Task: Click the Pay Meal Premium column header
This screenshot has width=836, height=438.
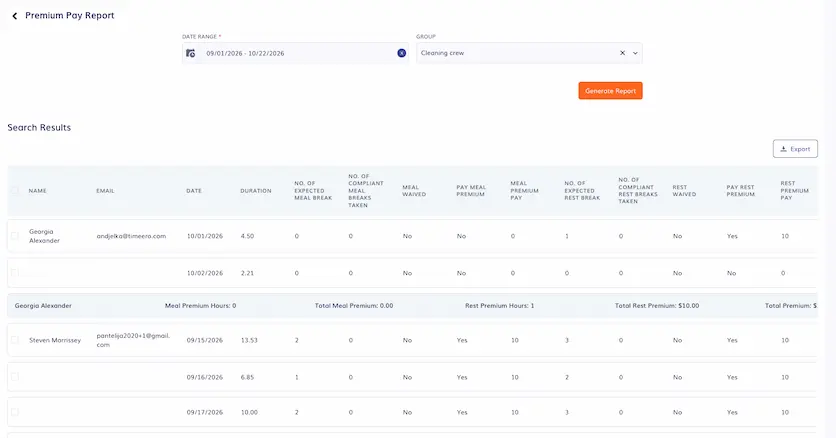Action: coord(471,191)
